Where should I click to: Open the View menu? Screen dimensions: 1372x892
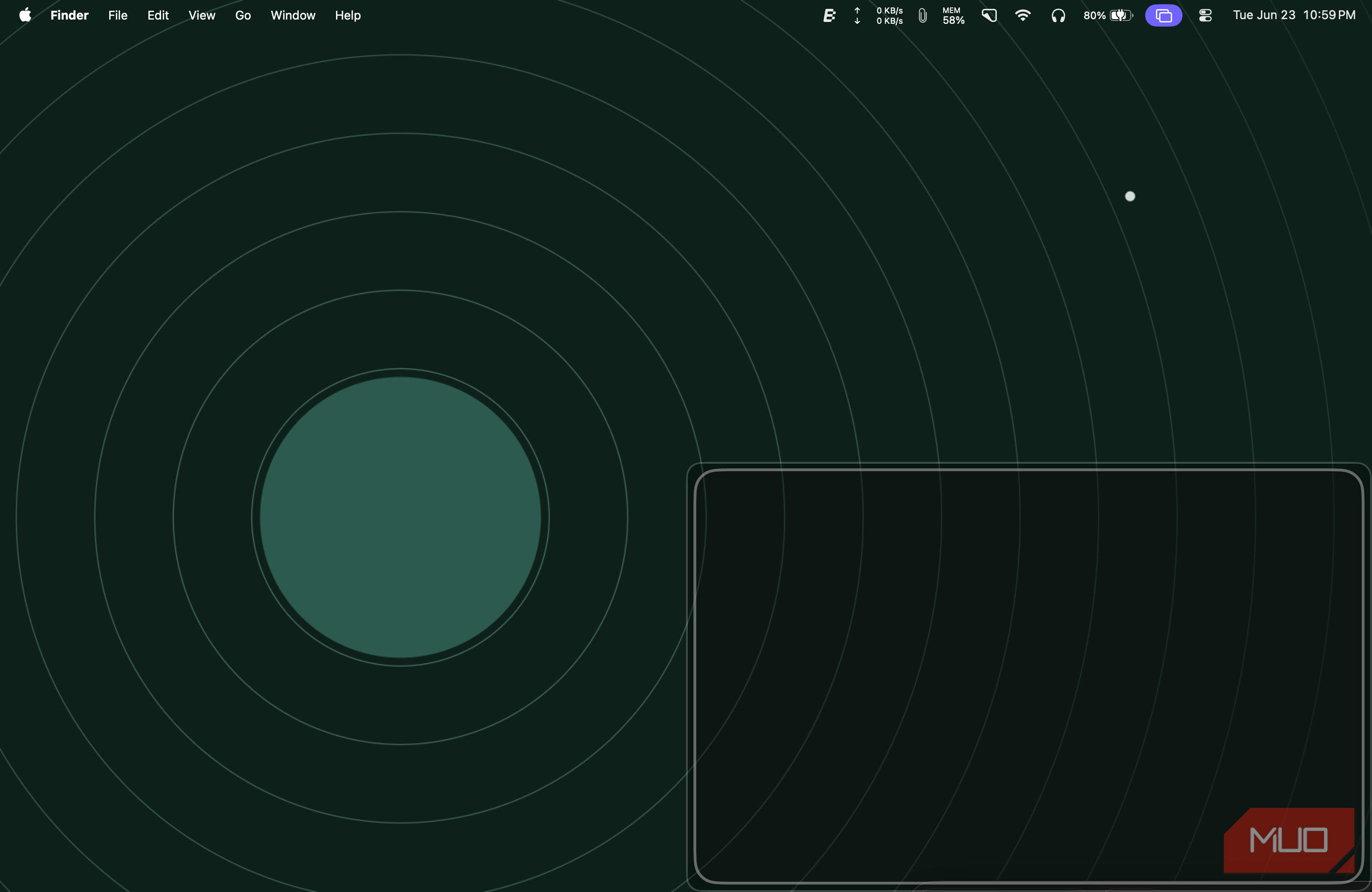click(x=202, y=15)
